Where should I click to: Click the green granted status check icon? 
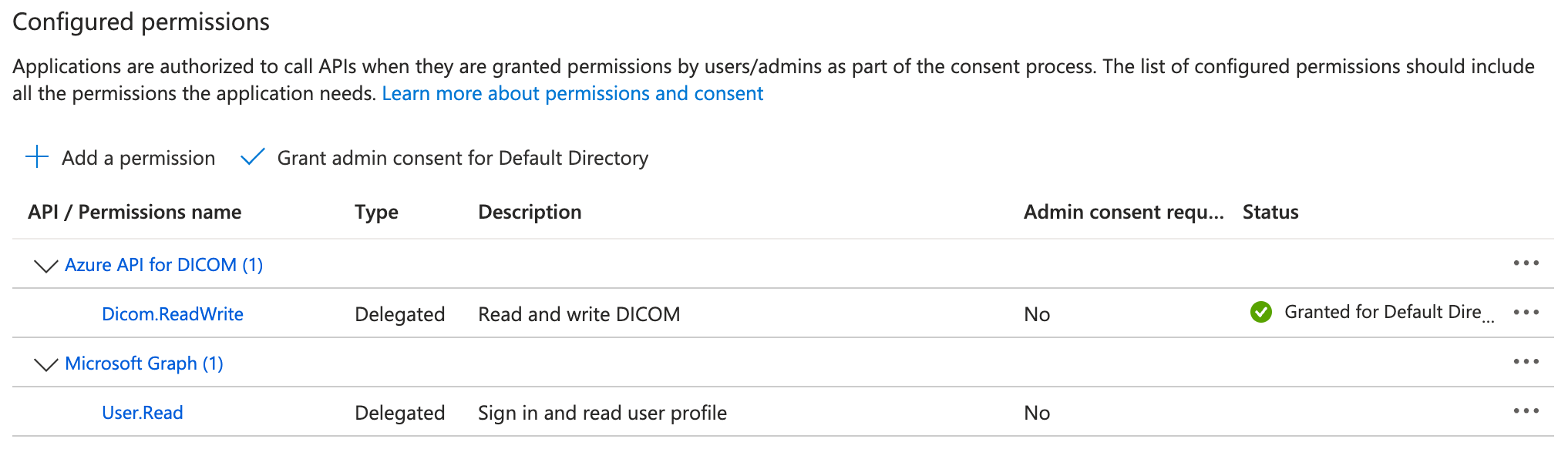(1261, 312)
